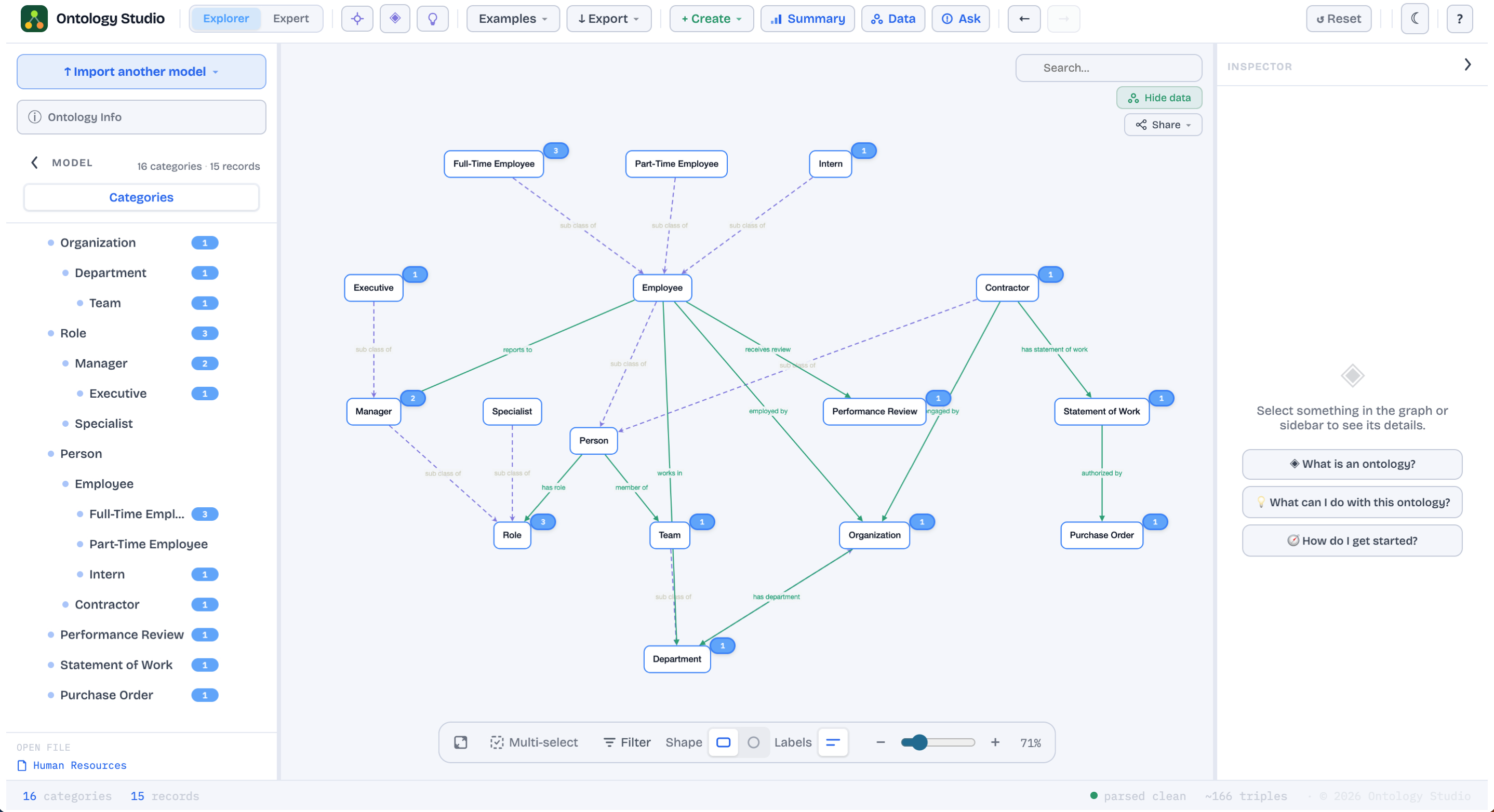Select the Specialist node in the graph

512,412
